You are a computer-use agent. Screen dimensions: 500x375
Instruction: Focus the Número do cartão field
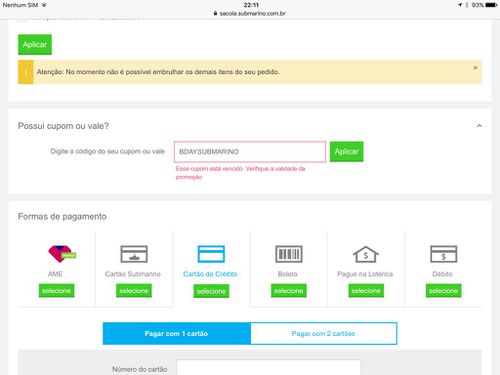pos(269,367)
